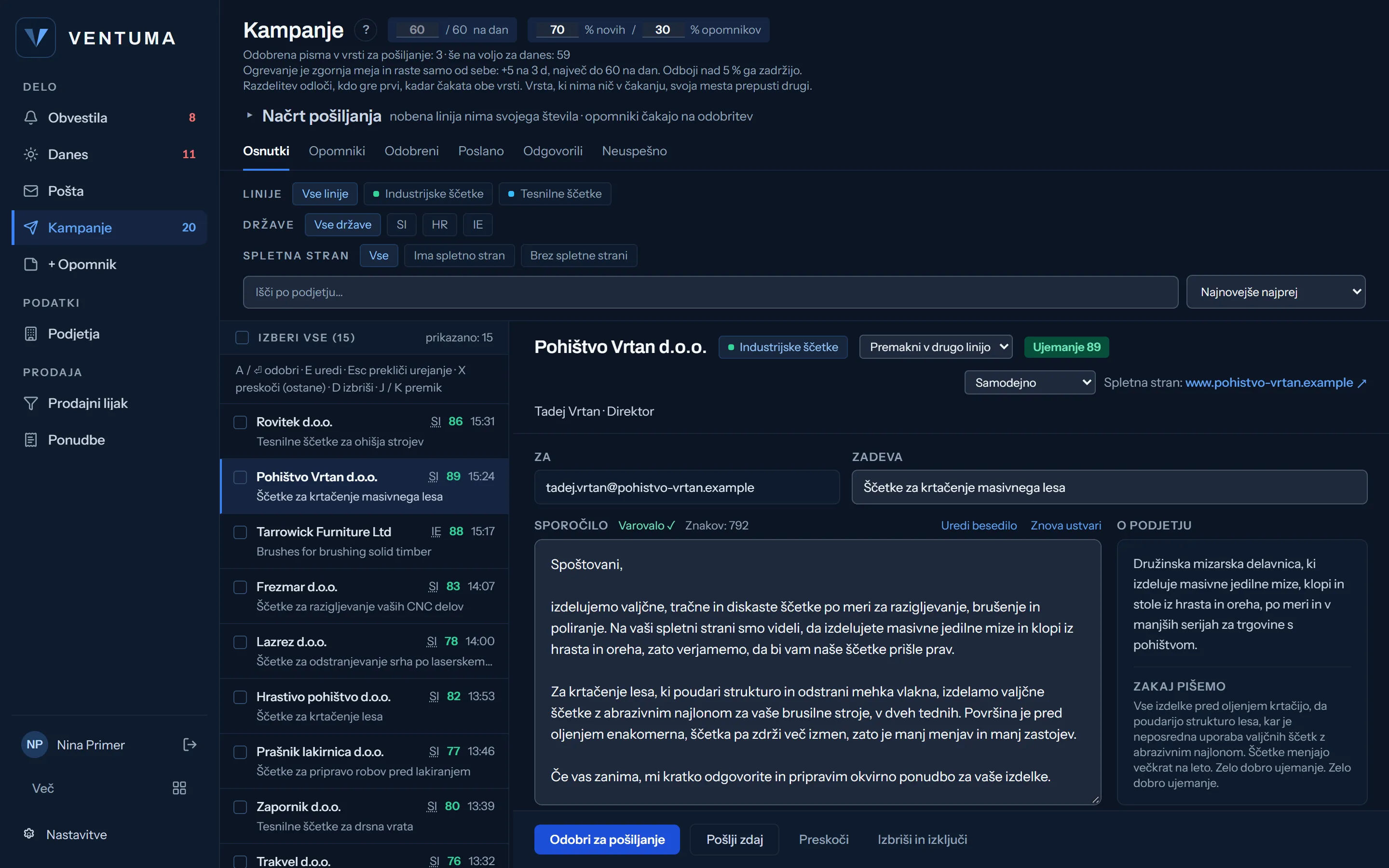
Task: Click the Znova ustvari link
Action: click(1066, 525)
